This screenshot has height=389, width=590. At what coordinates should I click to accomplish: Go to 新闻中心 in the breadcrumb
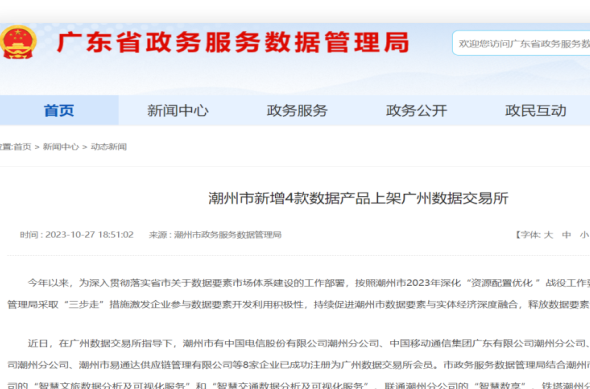point(61,147)
